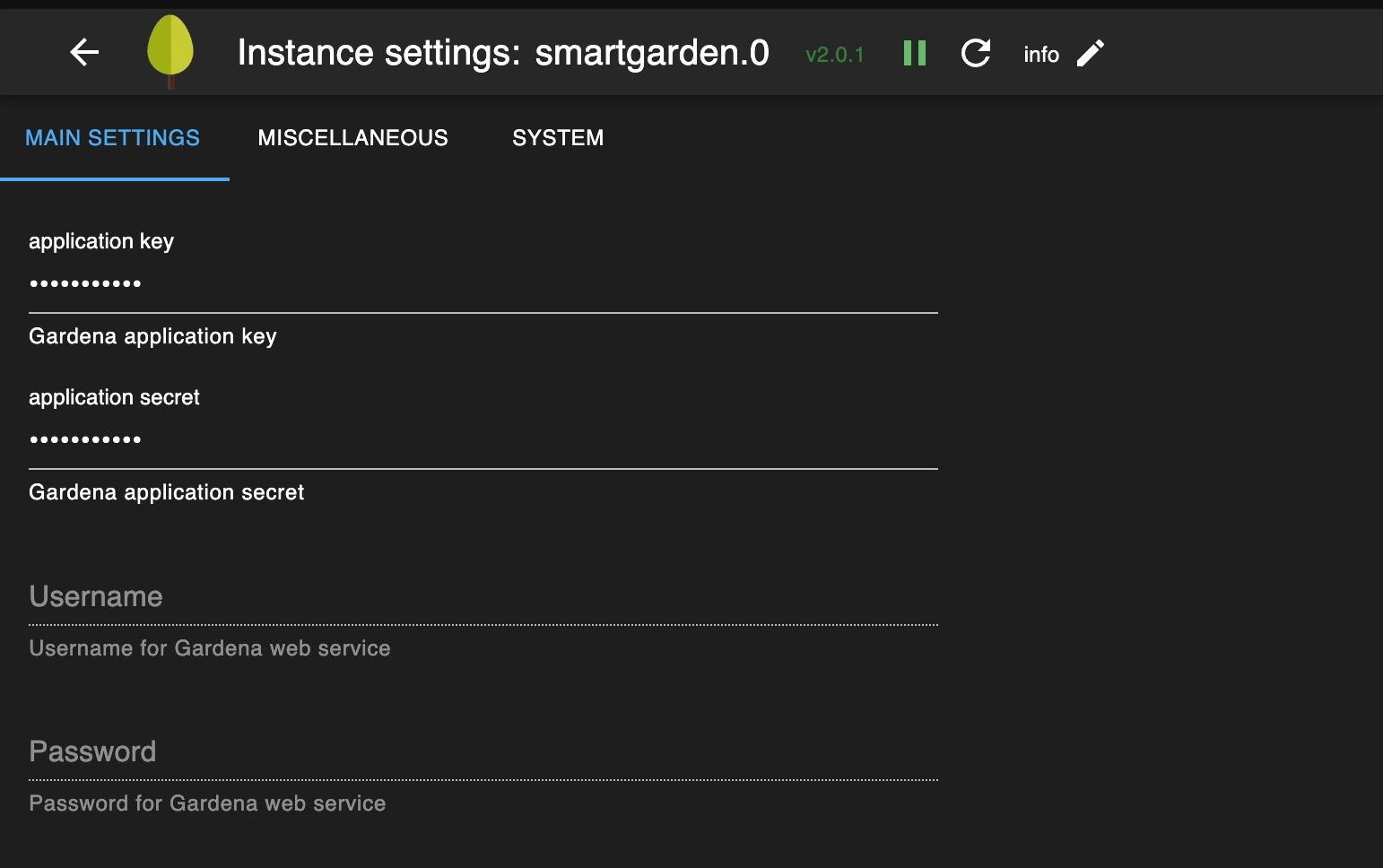Focus the application secret field
The width and height of the screenshot is (1383, 868).
pos(483,439)
